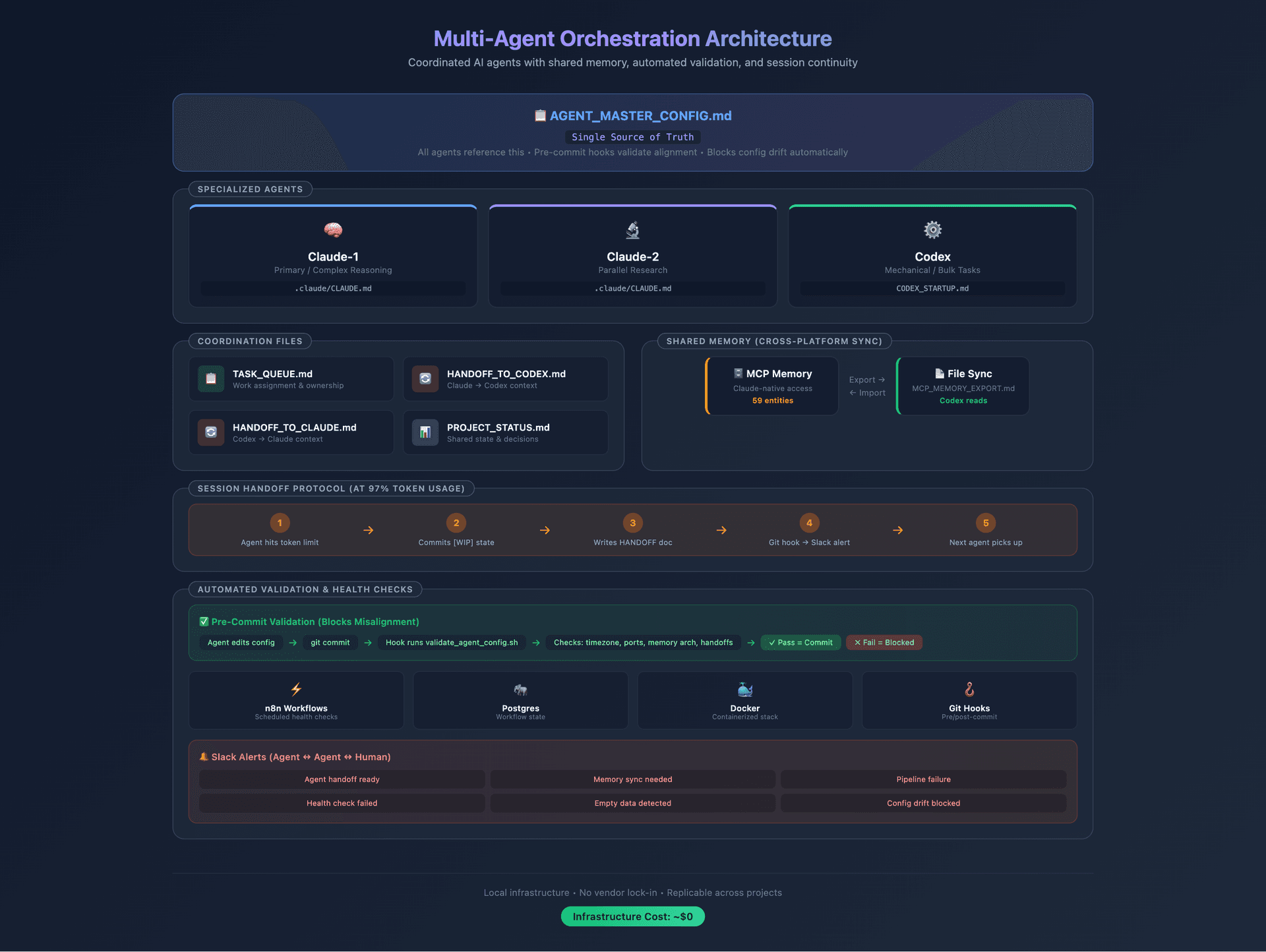Click the Codex reads label

point(963,401)
